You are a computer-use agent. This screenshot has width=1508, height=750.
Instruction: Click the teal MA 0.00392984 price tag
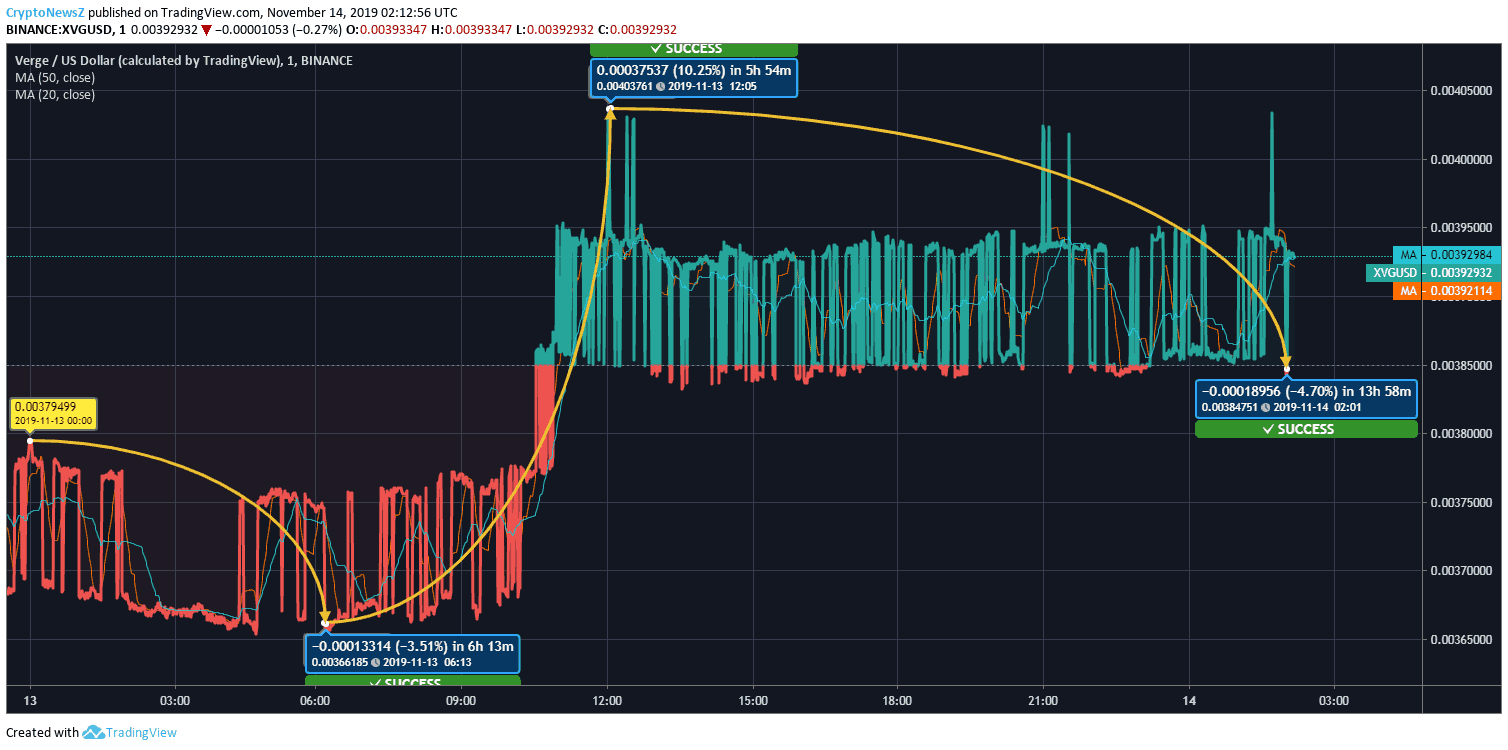(1445, 255)
